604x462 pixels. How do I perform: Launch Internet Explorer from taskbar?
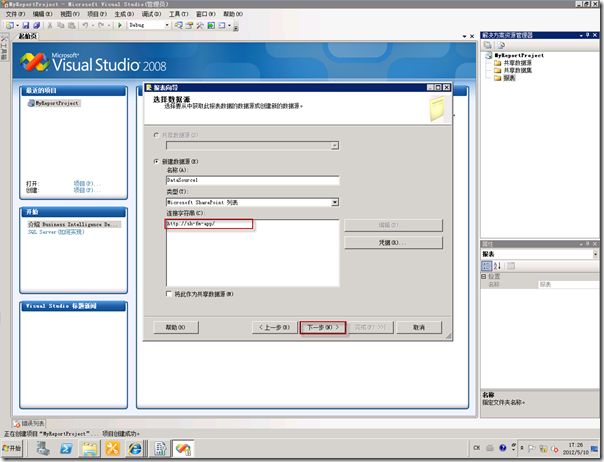135,449
